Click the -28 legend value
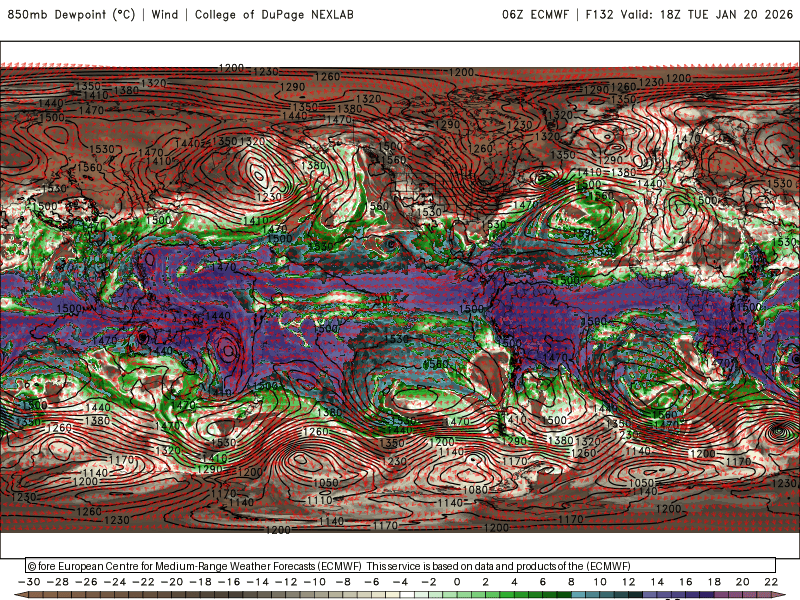Viewport: 800px width, 600px height. click(57, 582)
